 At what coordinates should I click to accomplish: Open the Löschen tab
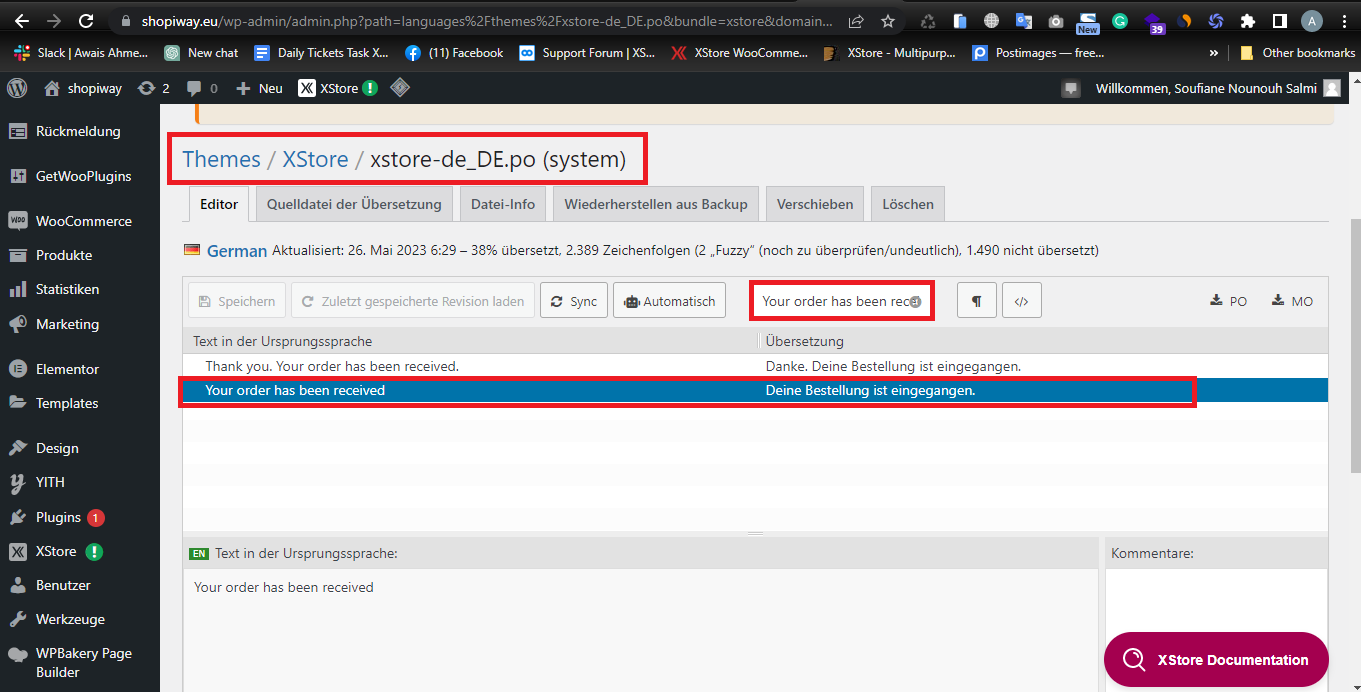[908, 204]
